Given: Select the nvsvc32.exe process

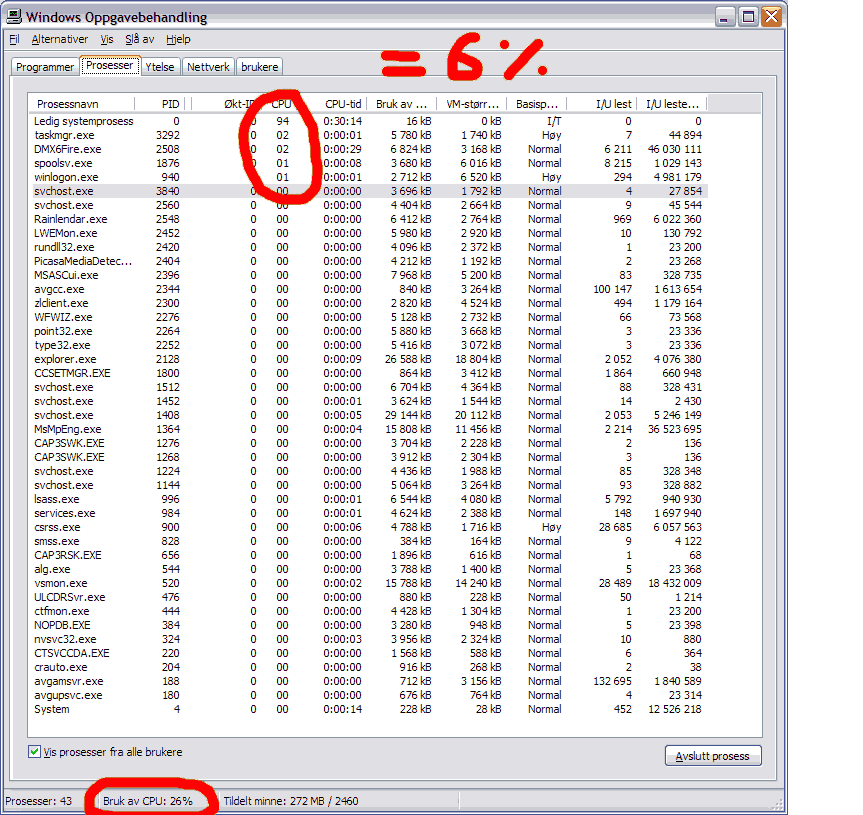Looking at the screenshot, I should 368,639.
